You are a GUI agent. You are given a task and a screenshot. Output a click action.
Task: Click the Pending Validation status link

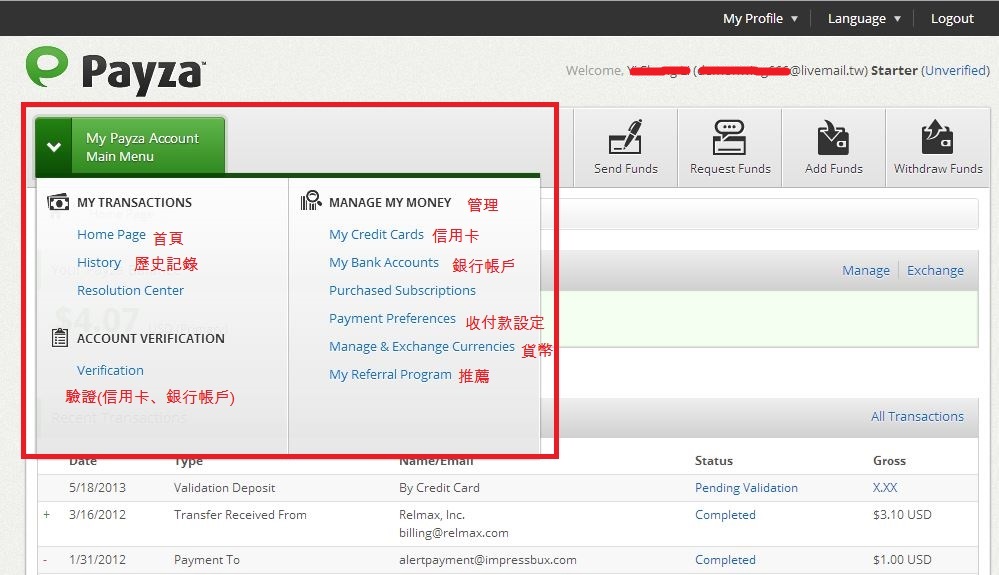pos(746,488)
